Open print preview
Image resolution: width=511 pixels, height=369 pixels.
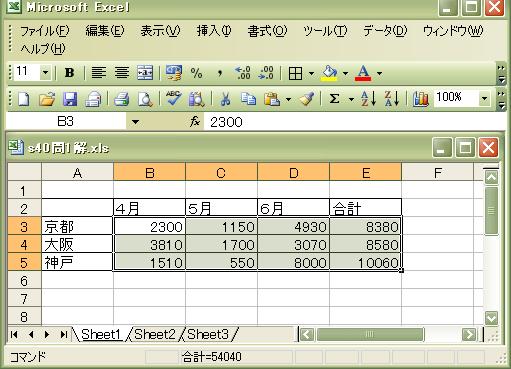pos(145,99)
